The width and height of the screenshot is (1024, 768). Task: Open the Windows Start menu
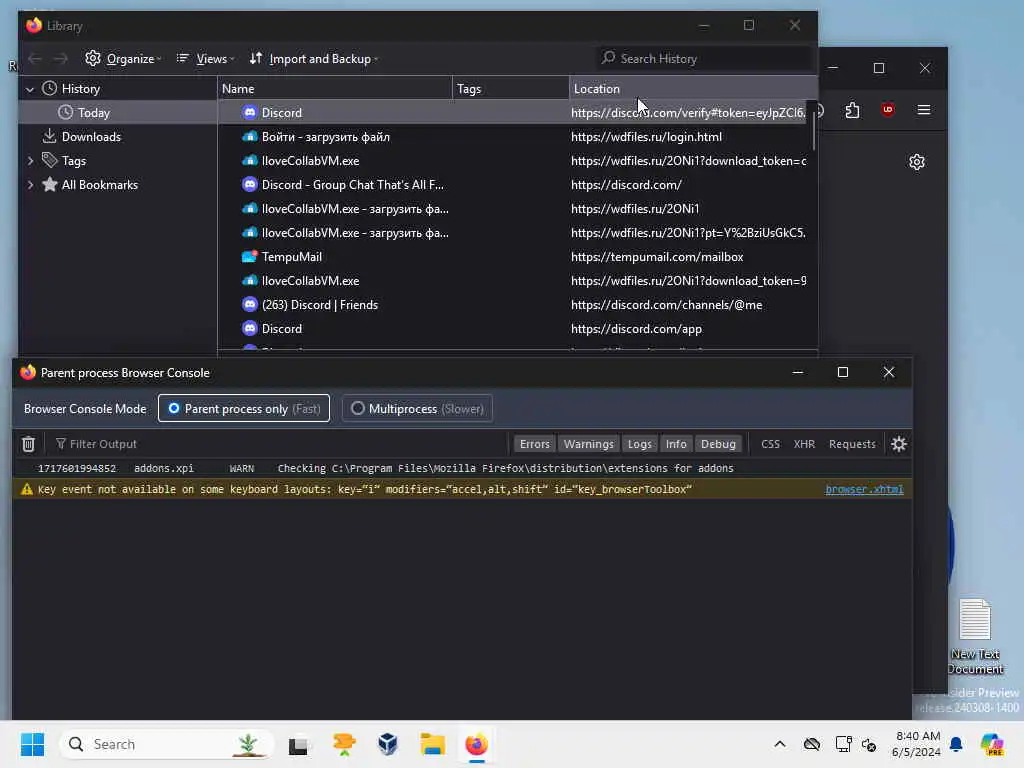(x=32, y=744)
